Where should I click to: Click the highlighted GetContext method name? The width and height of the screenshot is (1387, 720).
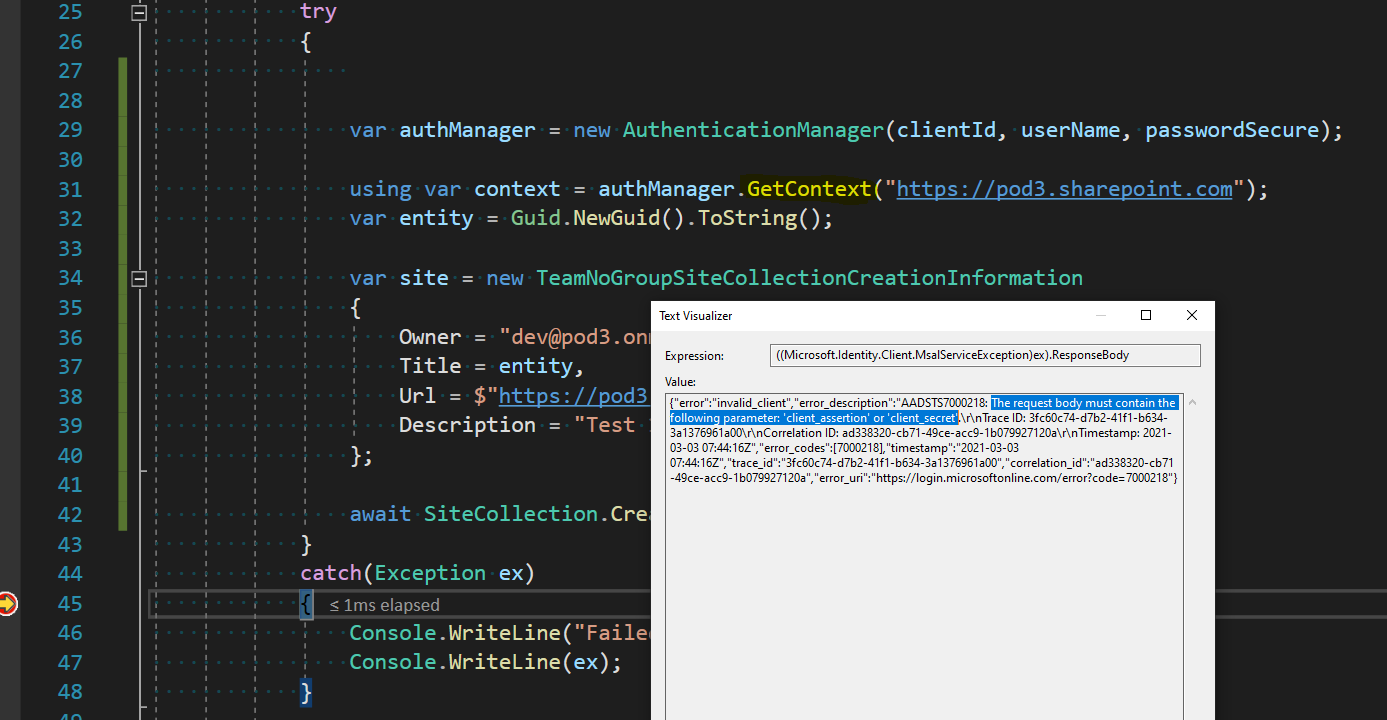(x=808, y=188)
